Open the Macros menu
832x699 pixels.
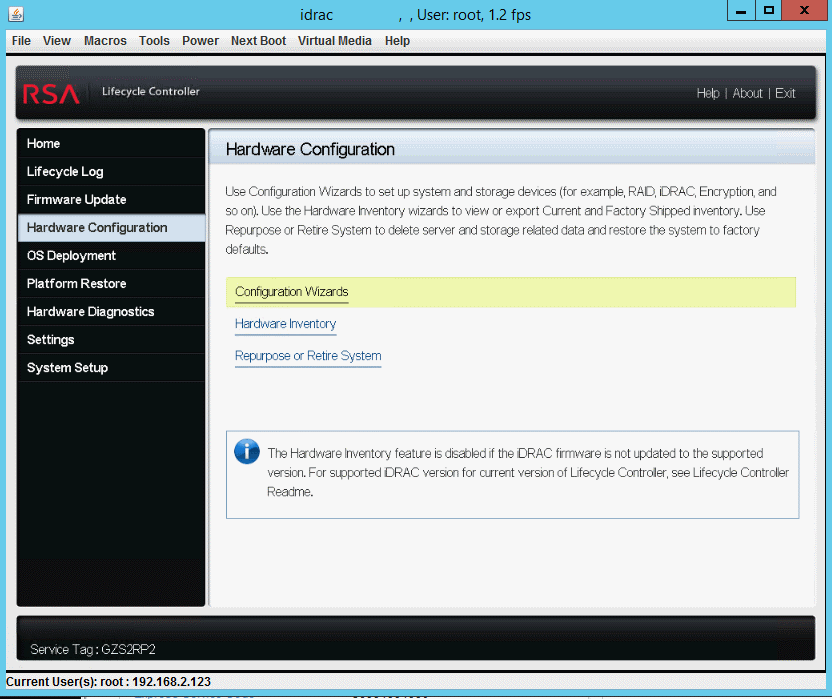click(105, 41)
